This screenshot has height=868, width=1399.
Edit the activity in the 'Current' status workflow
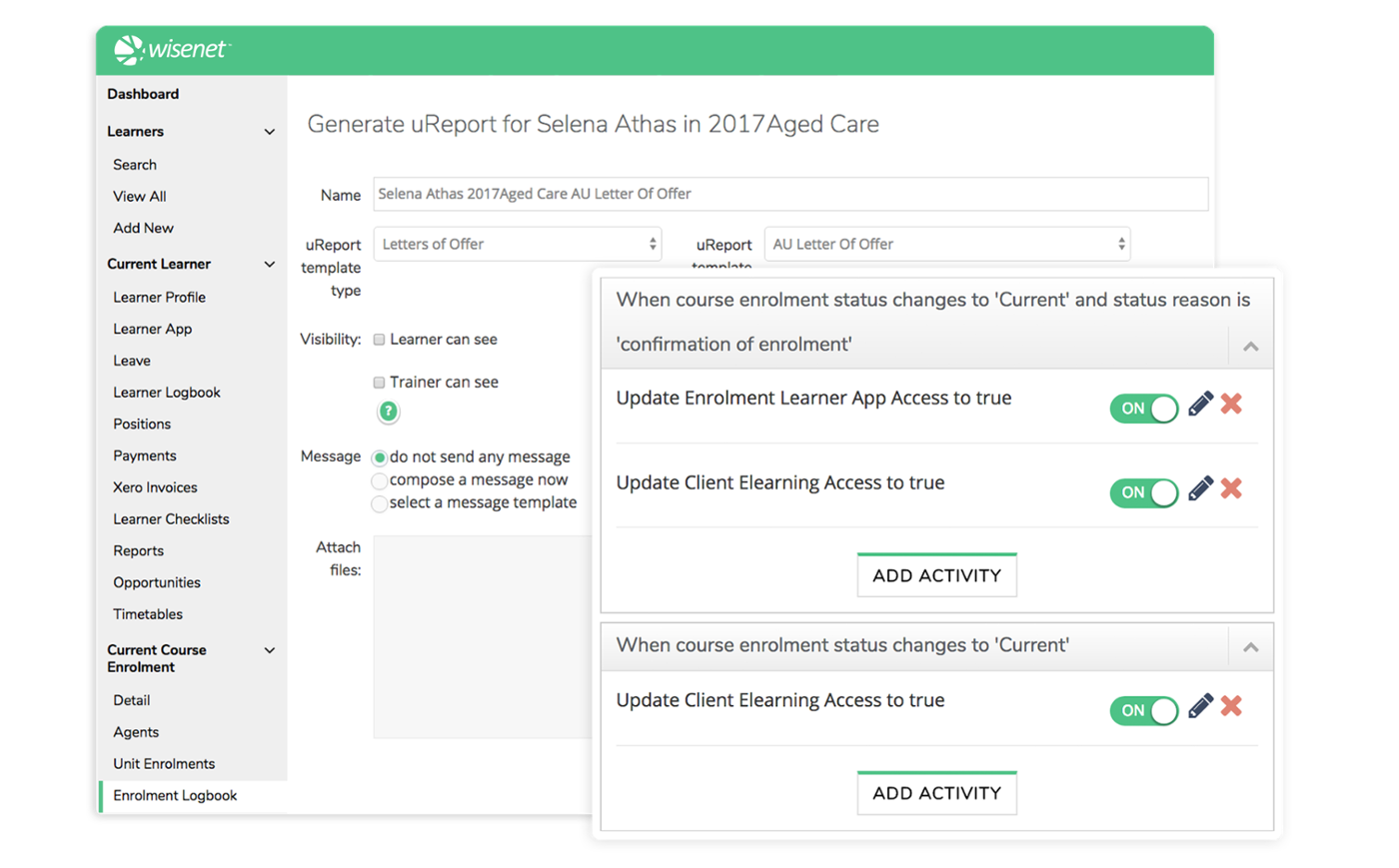click(1200, 706)
